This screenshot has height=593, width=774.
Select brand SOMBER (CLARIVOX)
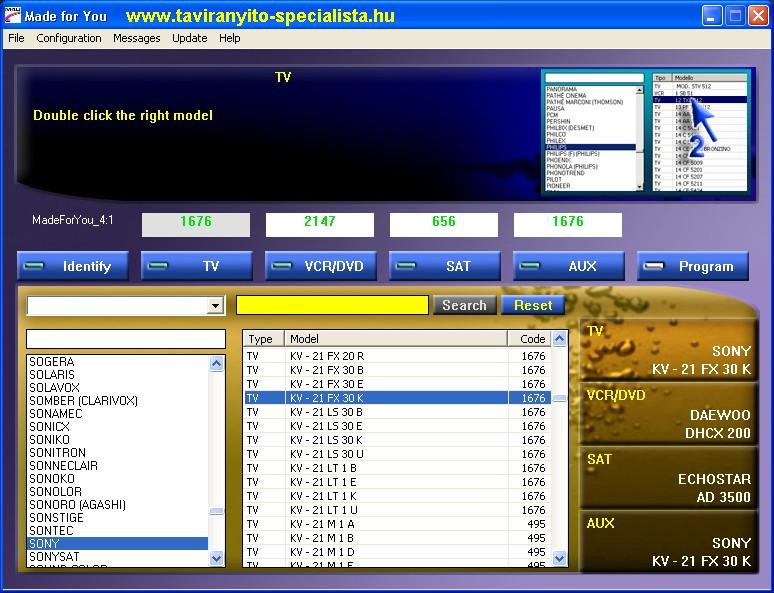pos(117,400)
